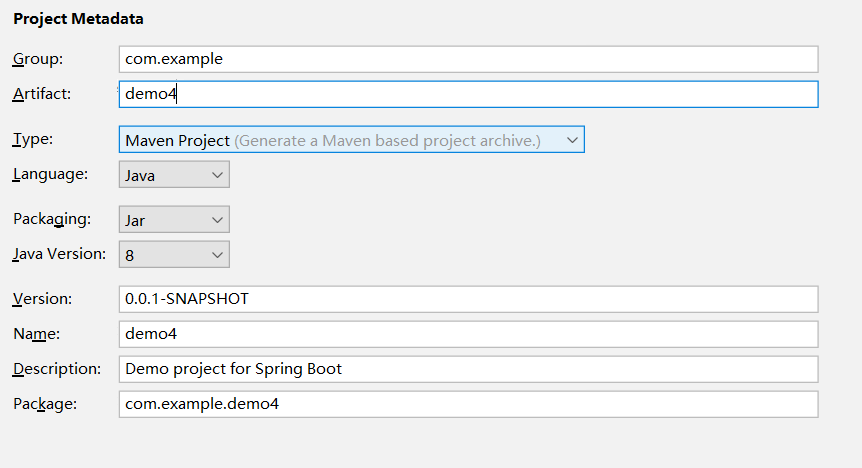Viewport: 862px width, 468px height.
Task: Click the "Group:" label
Action: tap(35, 59)
